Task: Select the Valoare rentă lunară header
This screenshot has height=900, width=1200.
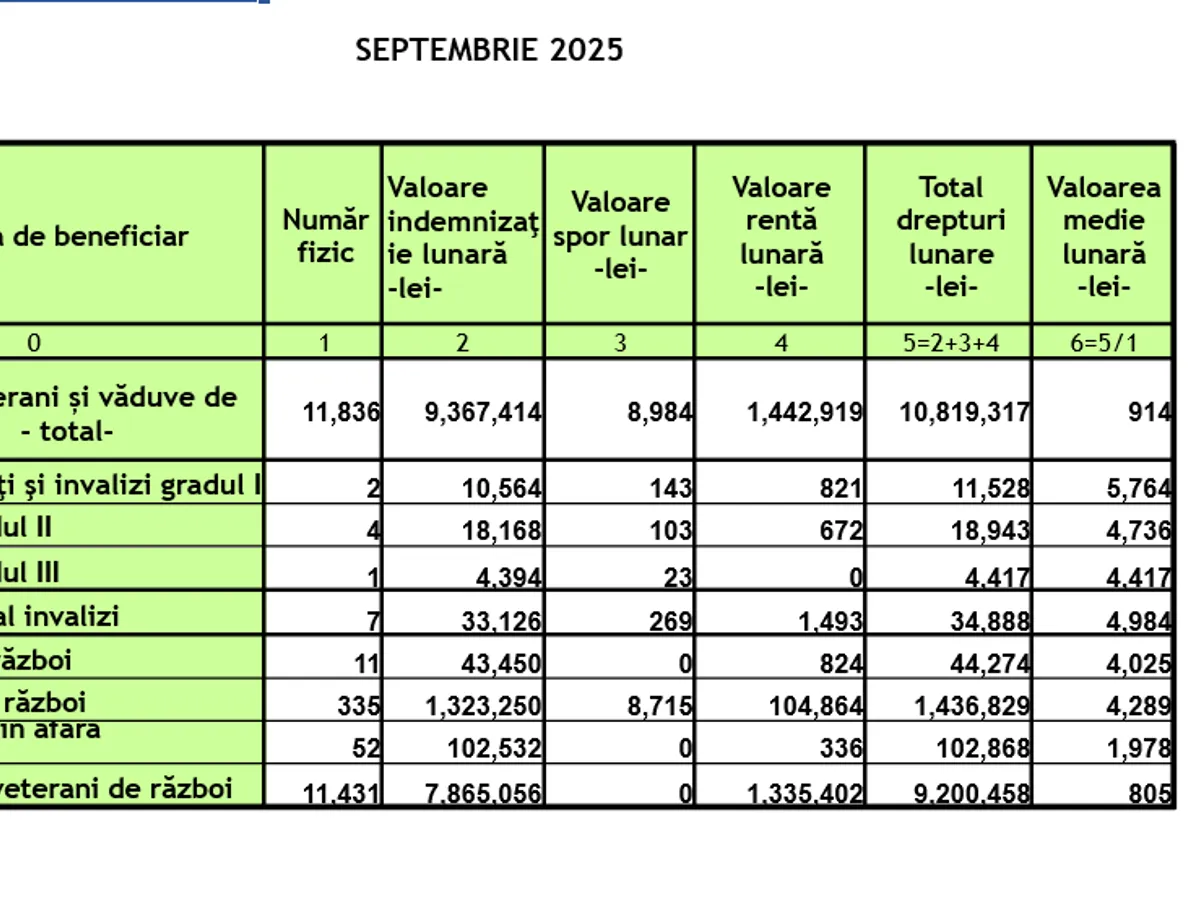Action: [780, 236]
